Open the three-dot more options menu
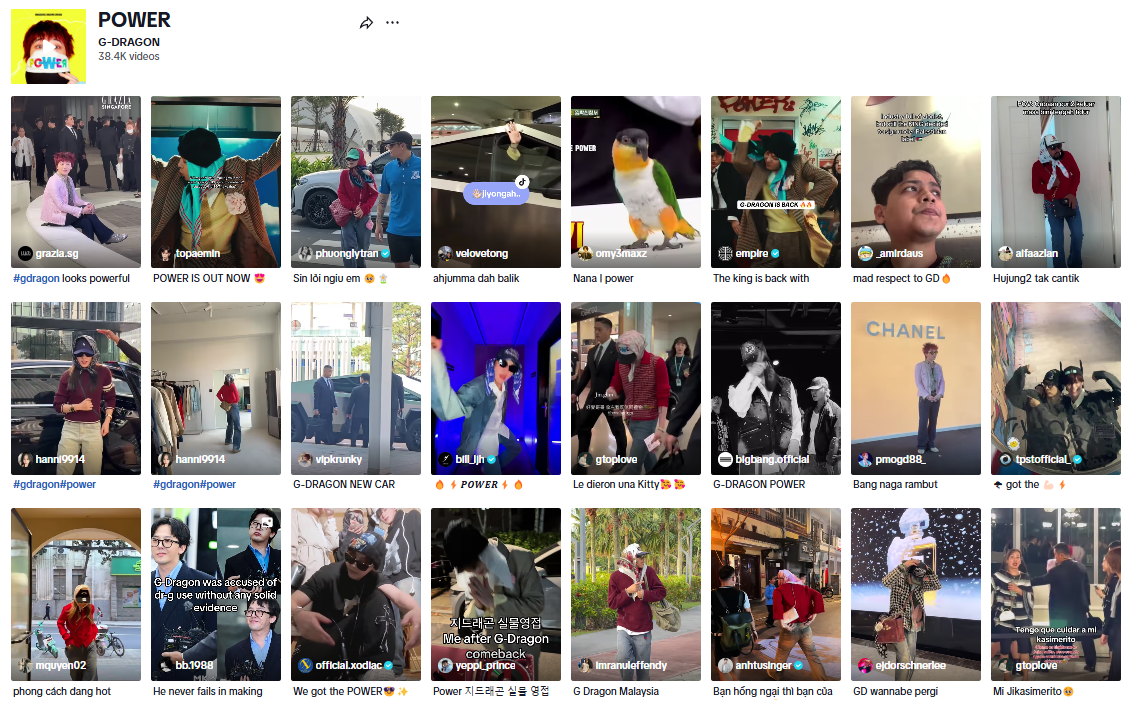Viewport: 1140px width, 701px height. 392,23
